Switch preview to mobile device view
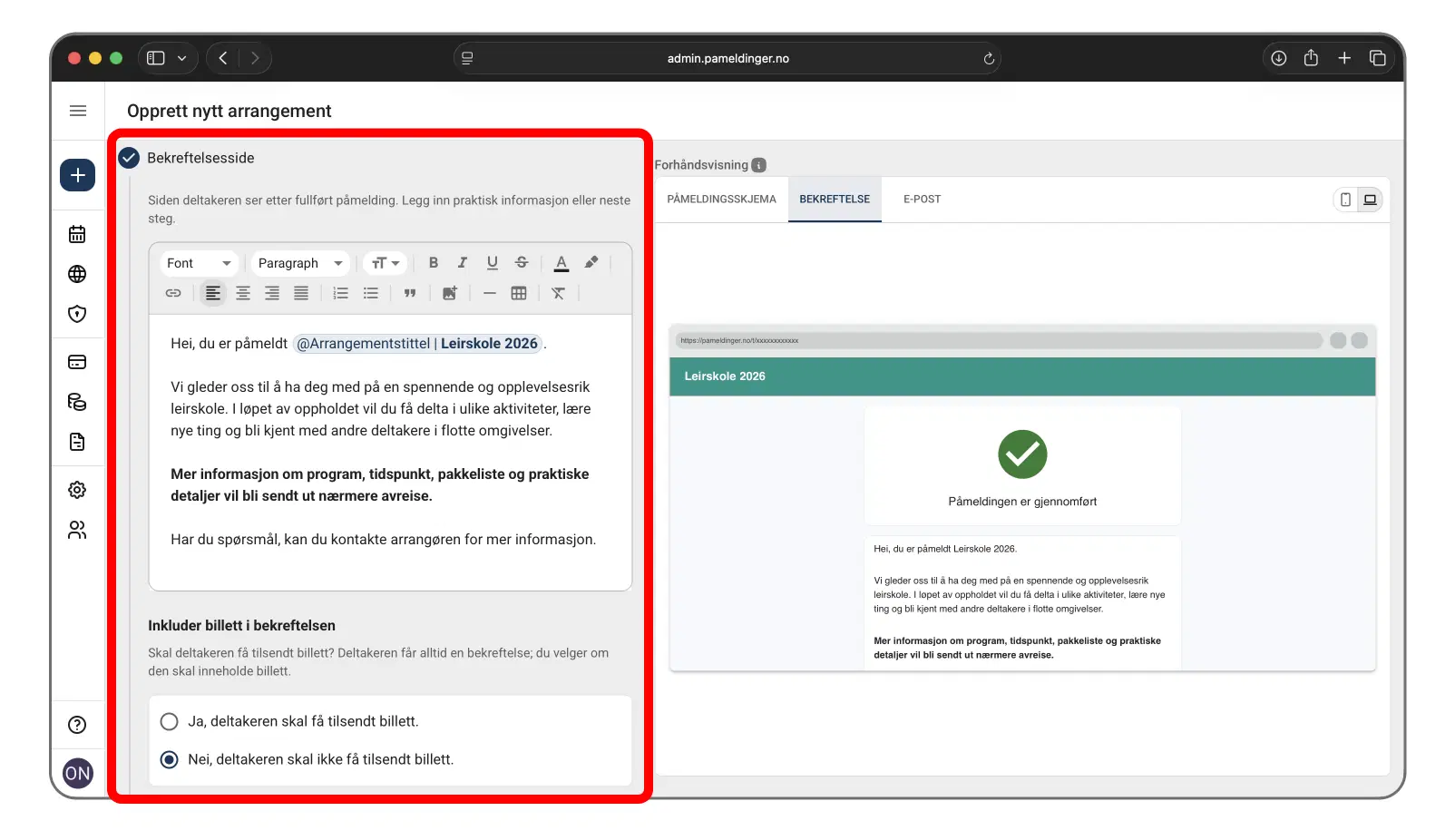Screen dimensions: 1455x840 pos(1345,200)
